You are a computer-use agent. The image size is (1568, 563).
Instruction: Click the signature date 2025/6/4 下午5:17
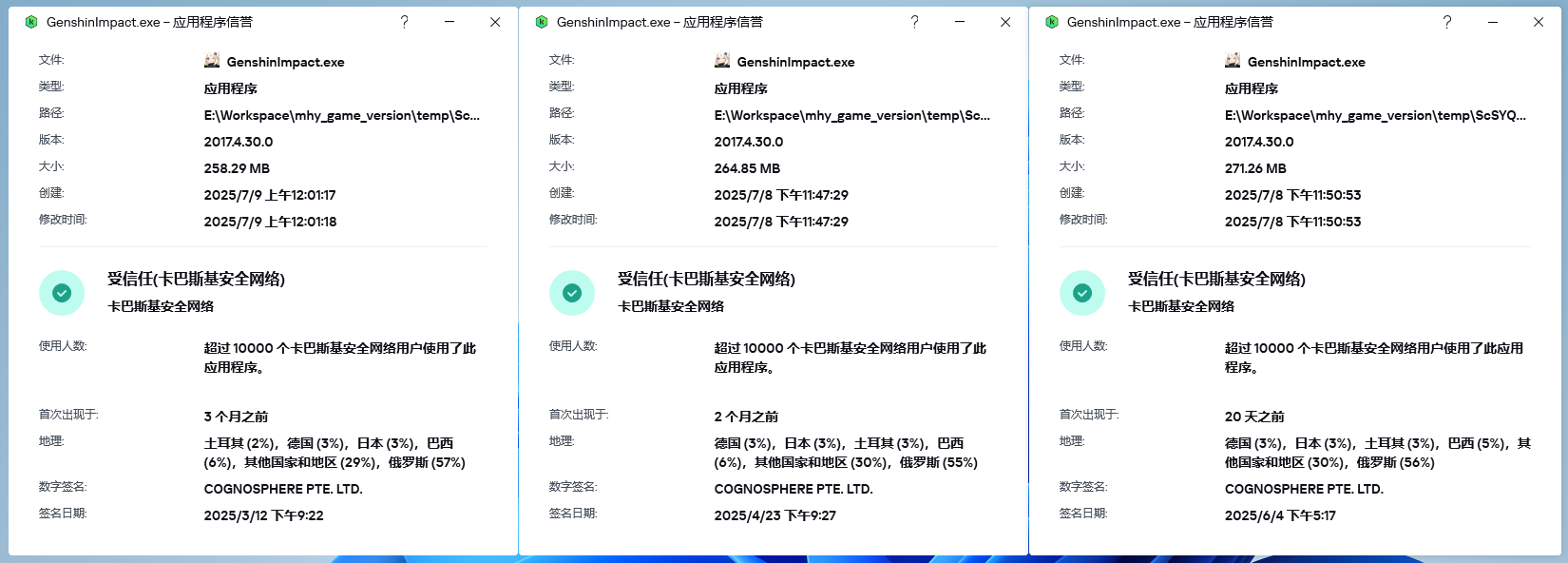pyautogui.click(x=1279, y=515)
